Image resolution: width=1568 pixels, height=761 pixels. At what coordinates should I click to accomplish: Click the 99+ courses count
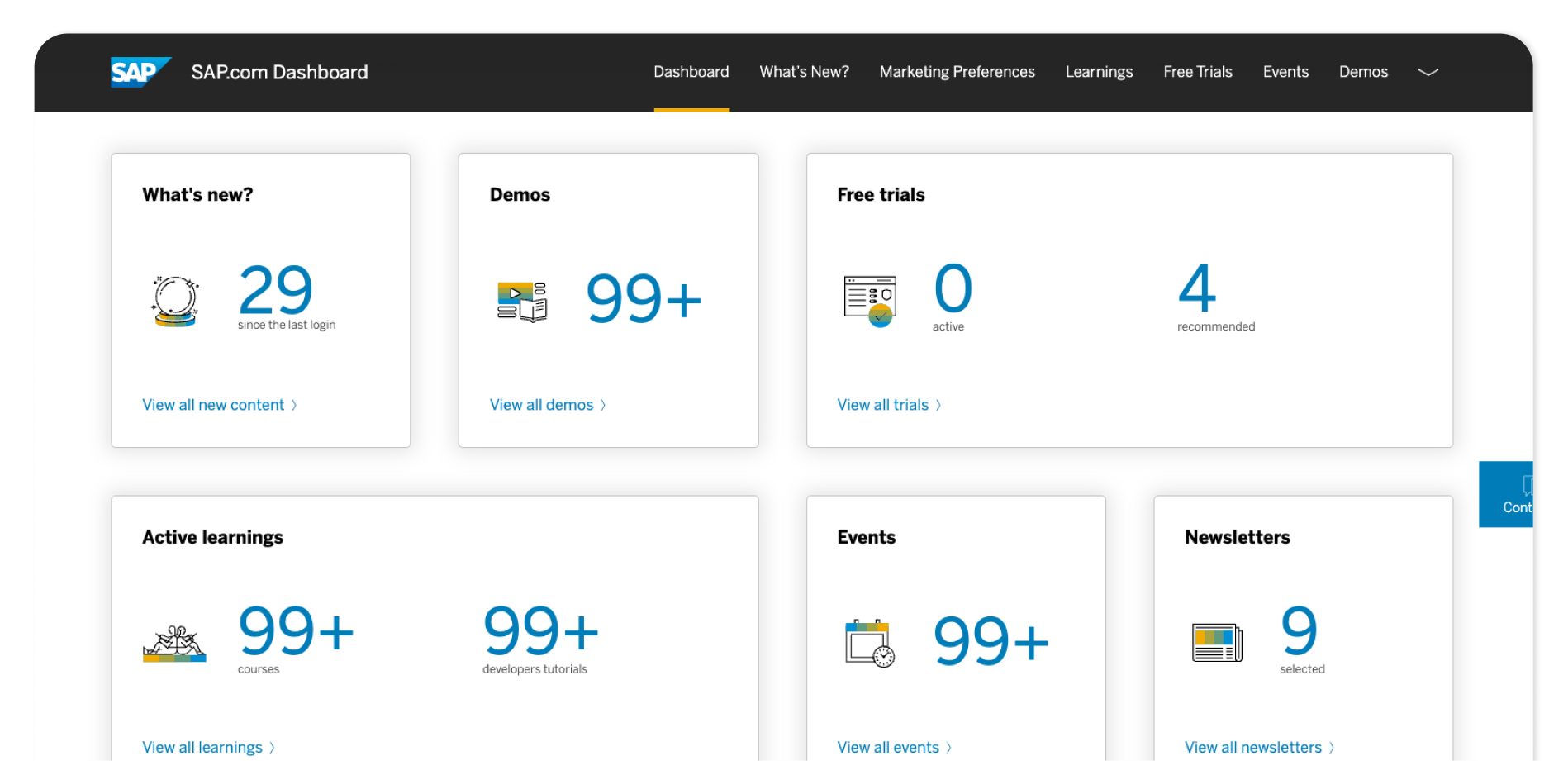296,631
